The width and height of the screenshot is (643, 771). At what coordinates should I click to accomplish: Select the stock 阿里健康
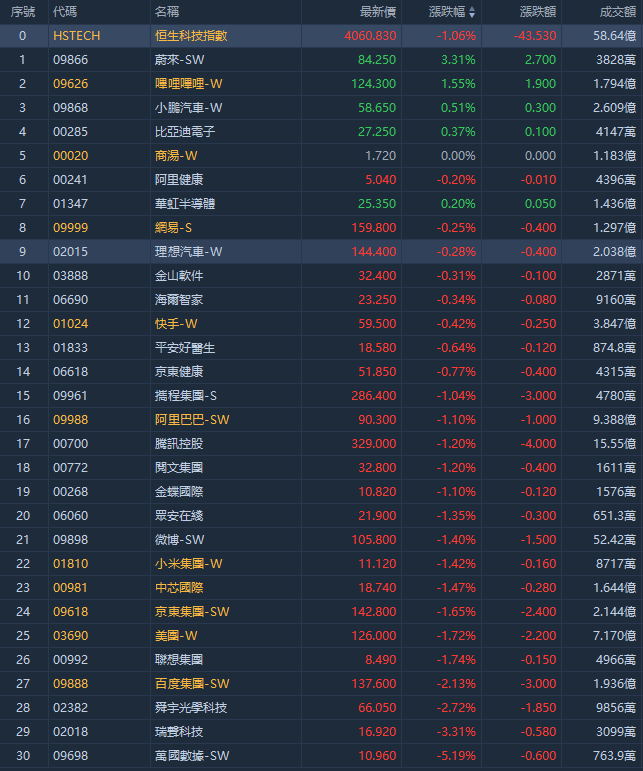[x=179, y=180]
